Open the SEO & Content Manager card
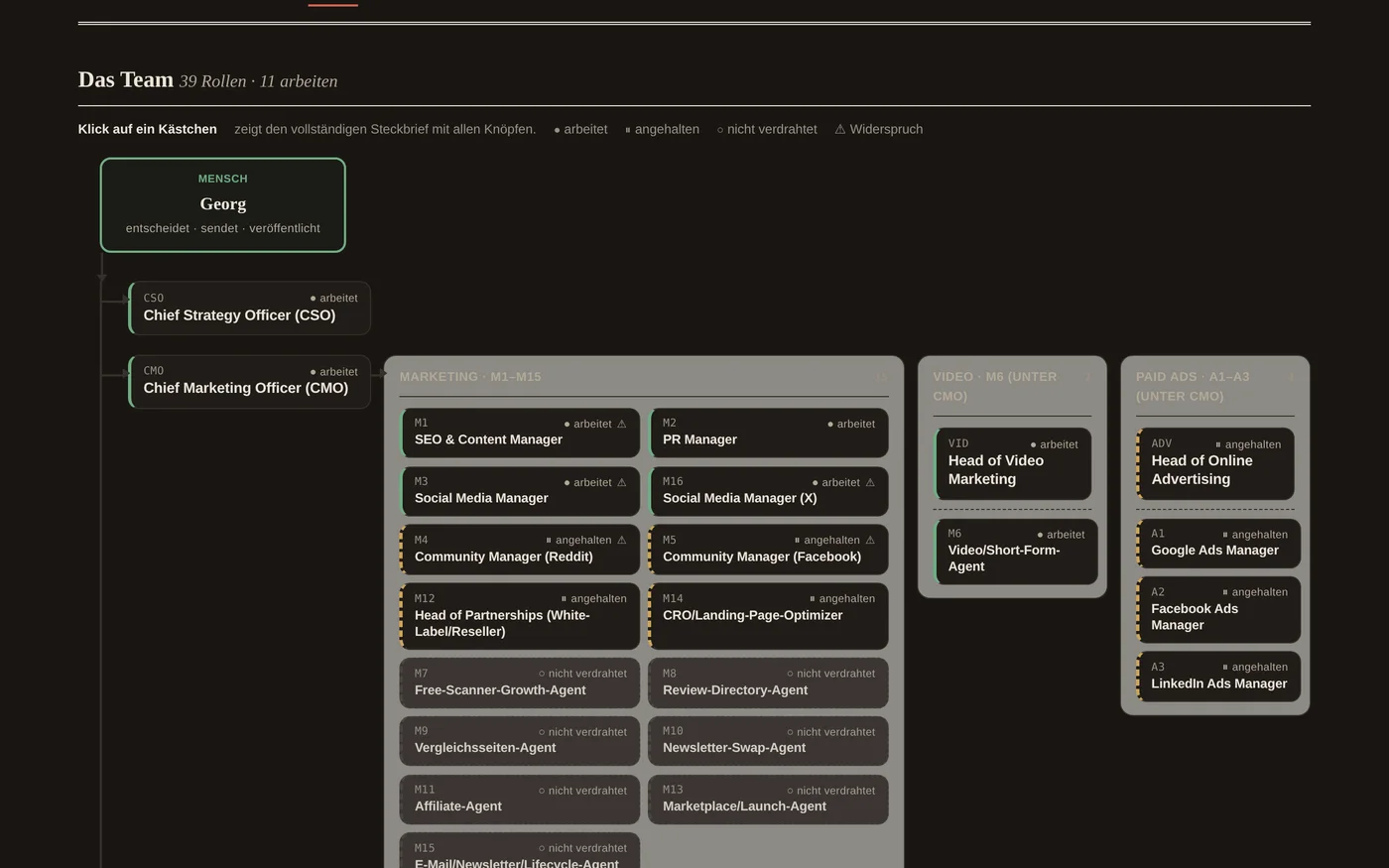The height and width of the screenshot is (868, 1389). (520, 433)
